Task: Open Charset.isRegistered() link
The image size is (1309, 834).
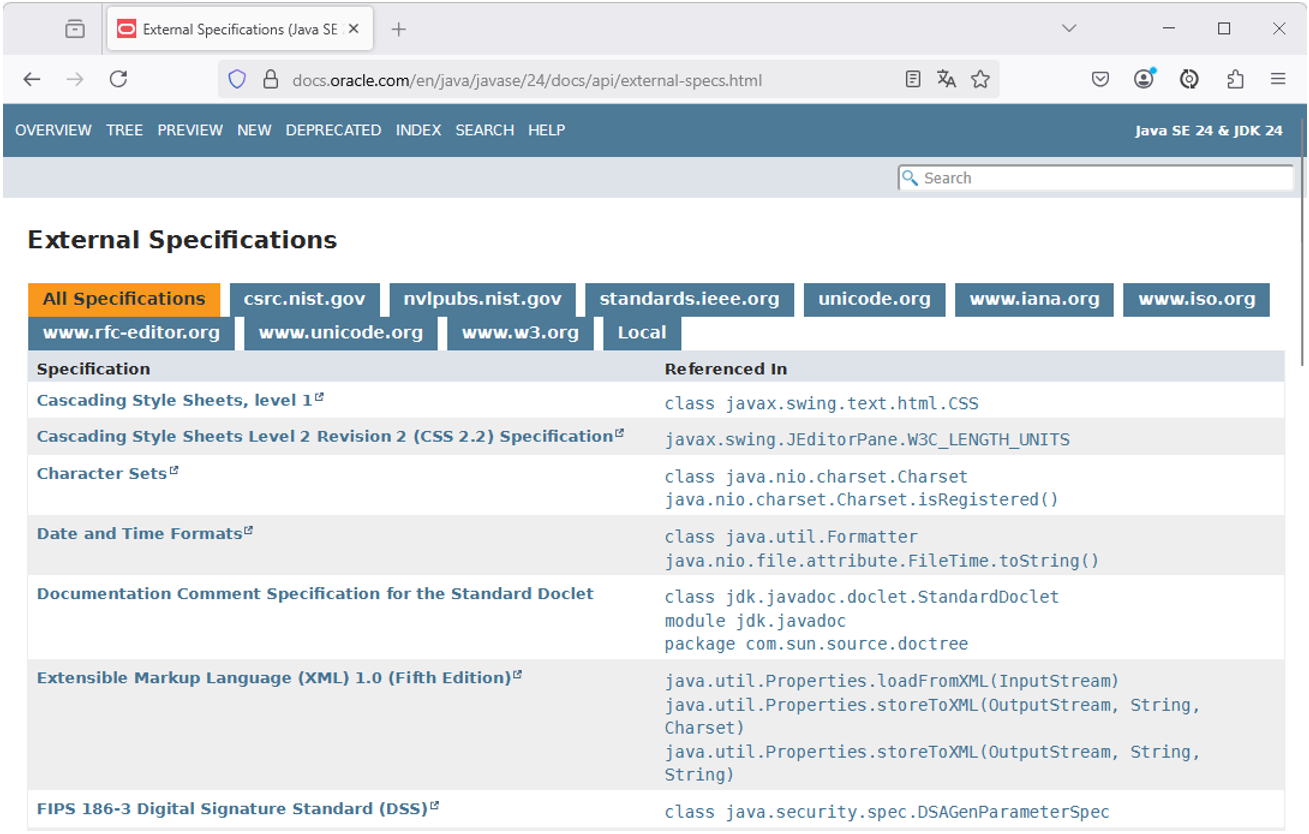Action: (x=861, y=500)
